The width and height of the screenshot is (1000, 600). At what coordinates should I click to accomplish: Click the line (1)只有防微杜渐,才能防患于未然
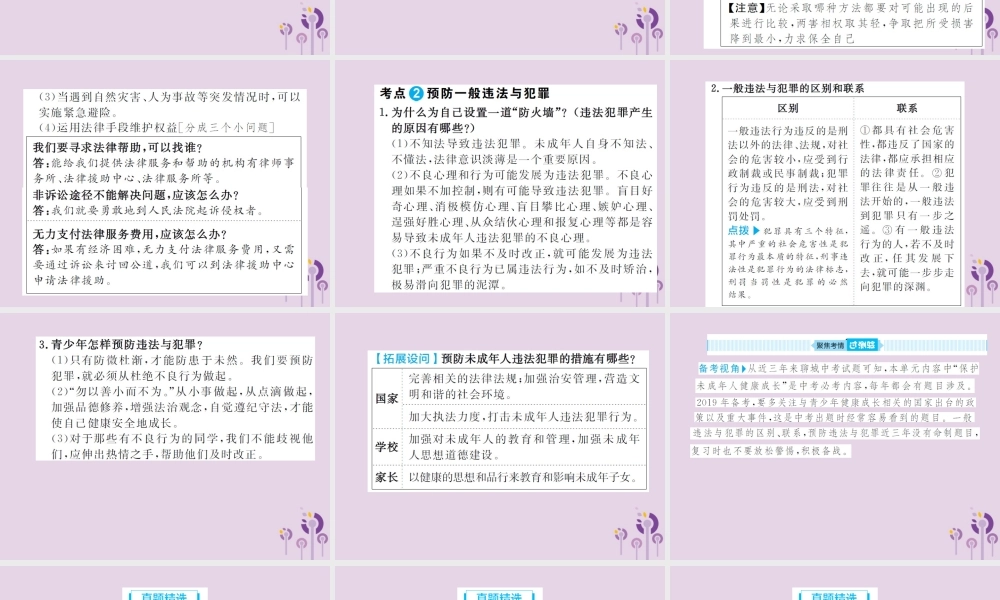point(148,360)
